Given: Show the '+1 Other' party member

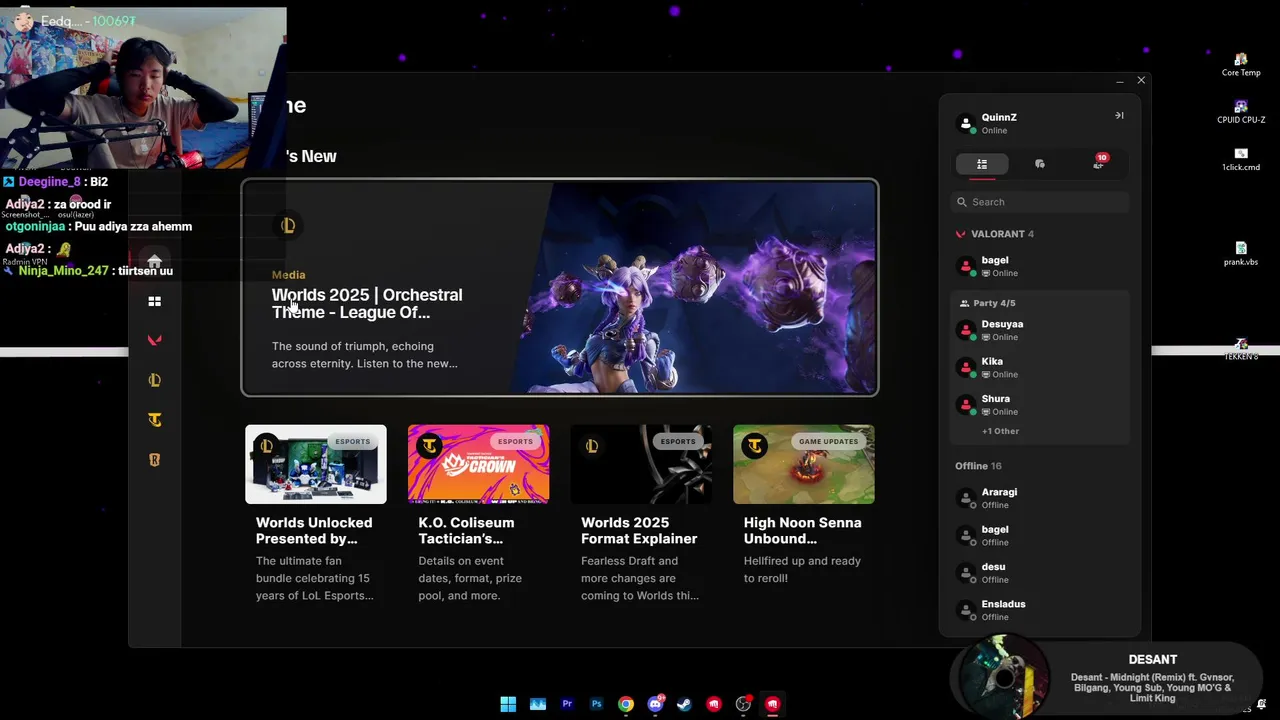Looking at the screenshot, I should (1000, 431).
